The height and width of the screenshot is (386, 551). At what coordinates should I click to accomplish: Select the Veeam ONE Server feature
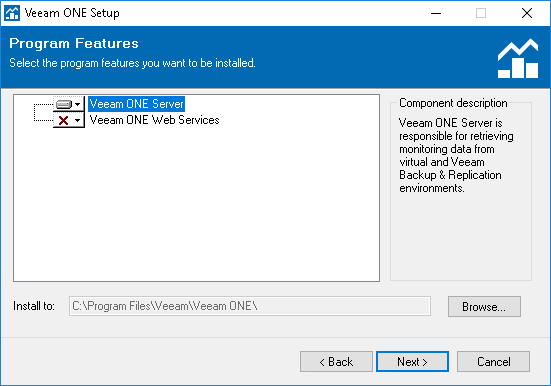[x=136, y=104]
